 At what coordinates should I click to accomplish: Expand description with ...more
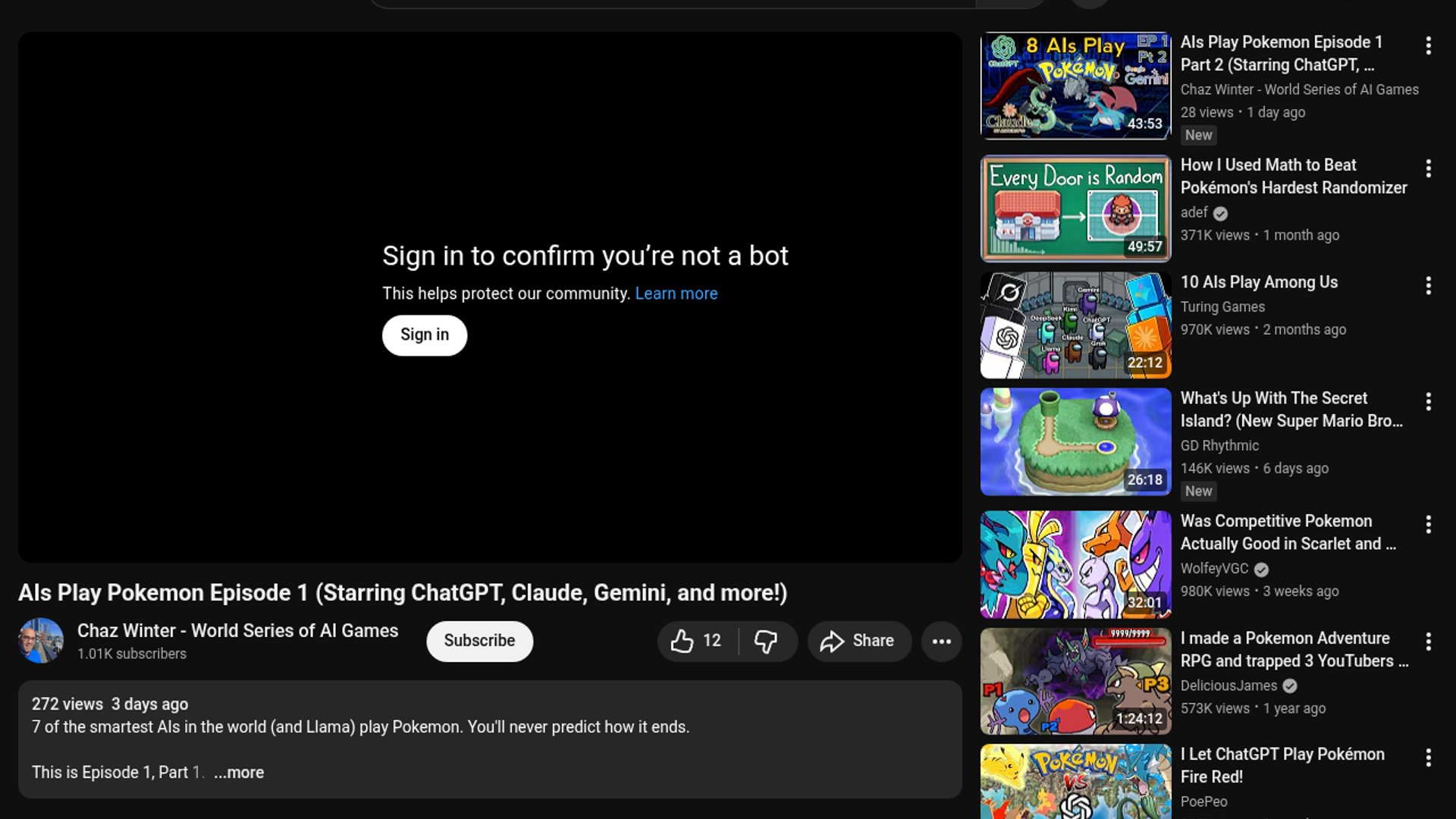pyautogui.click(x=239, y=773)
